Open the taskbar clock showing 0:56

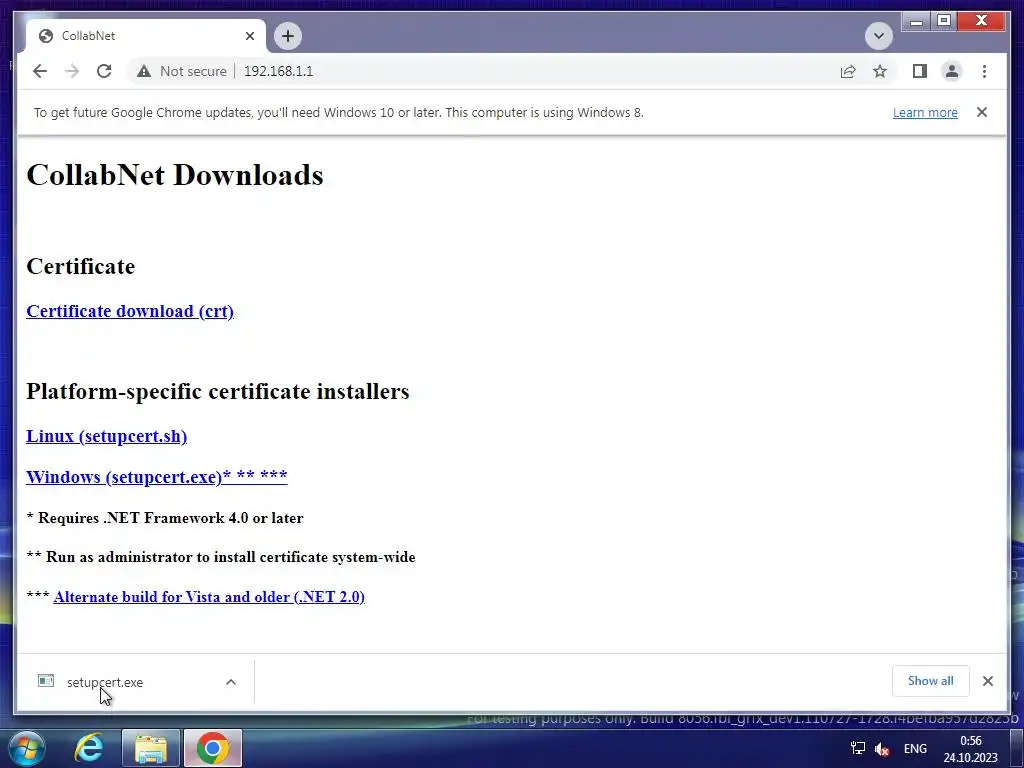pos(970,749)
